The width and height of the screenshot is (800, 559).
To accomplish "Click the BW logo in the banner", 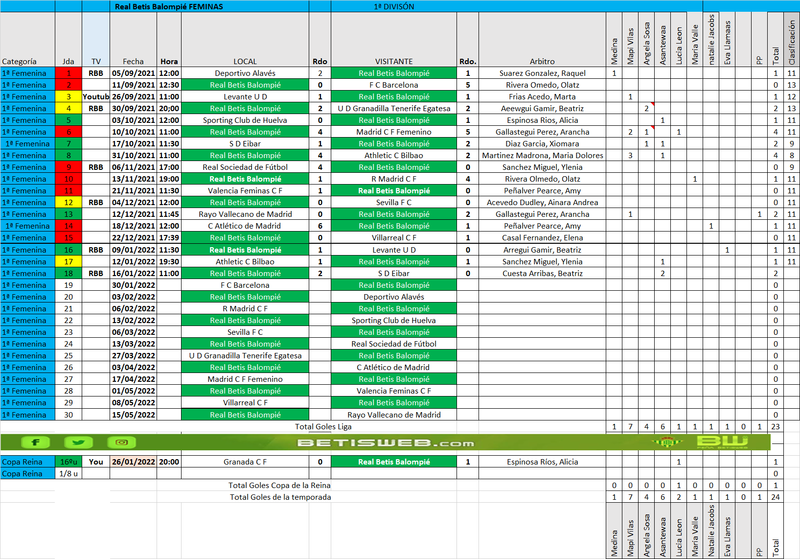I will coord(722,442).
